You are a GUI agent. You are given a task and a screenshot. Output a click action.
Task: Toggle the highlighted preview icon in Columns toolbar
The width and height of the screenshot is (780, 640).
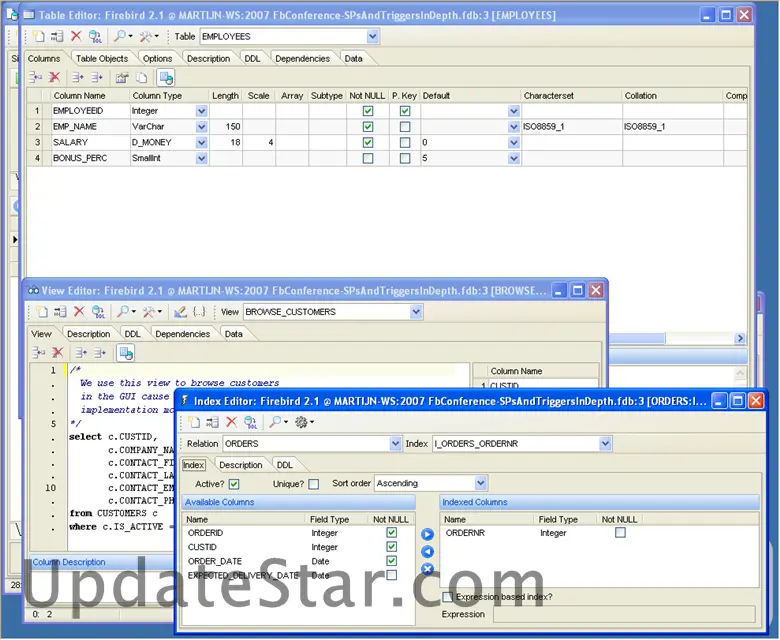(x=166, y=78)
